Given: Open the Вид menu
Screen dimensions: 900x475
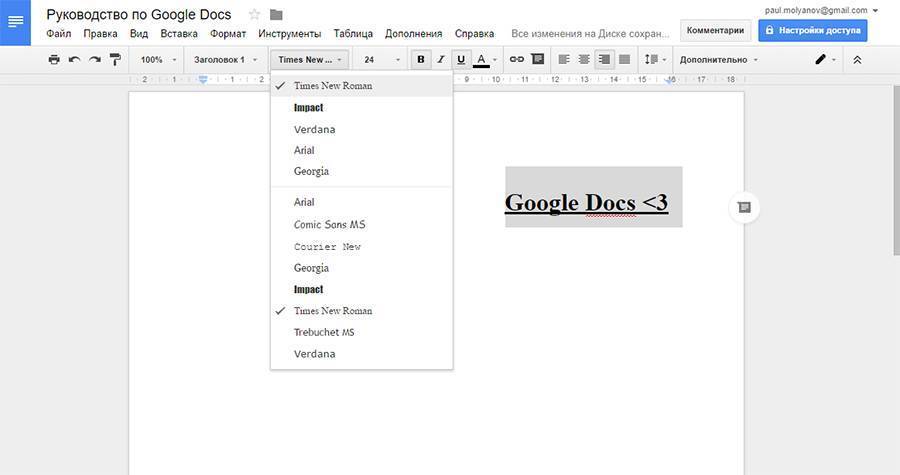Looking at the screenshot, I should point(139,33).
